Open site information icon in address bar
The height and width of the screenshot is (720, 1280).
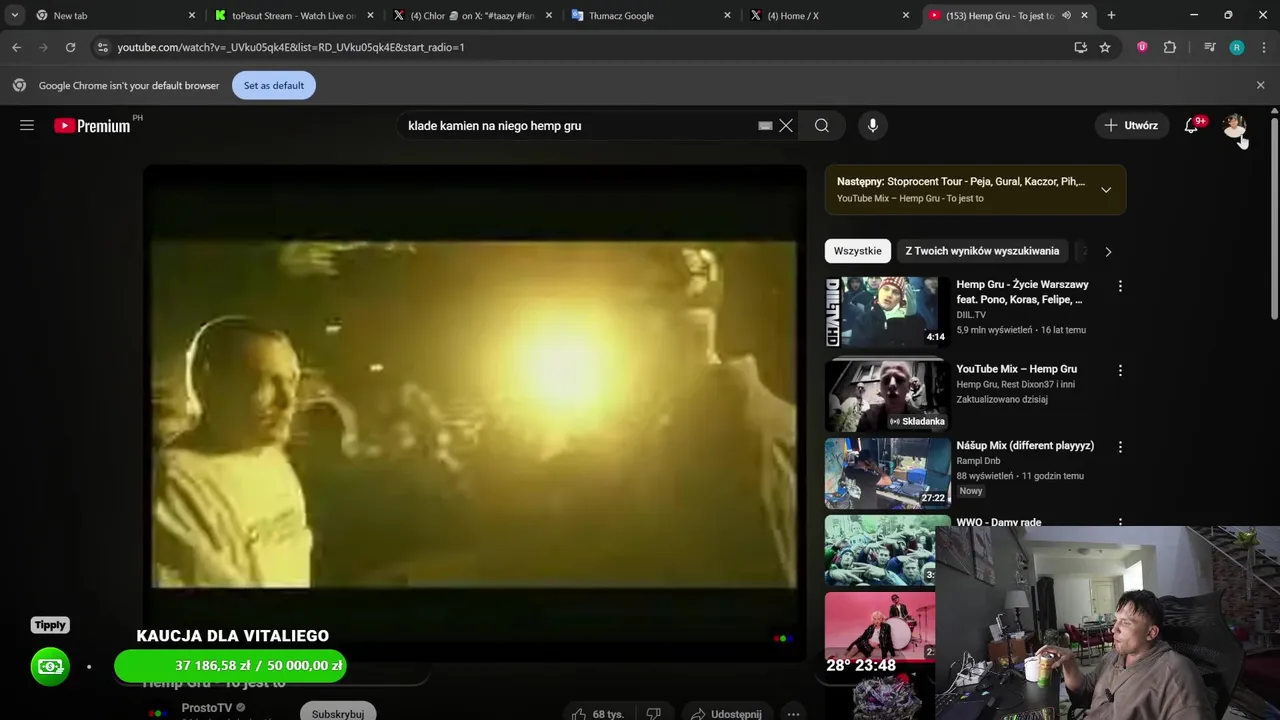(x=102, y=47)
